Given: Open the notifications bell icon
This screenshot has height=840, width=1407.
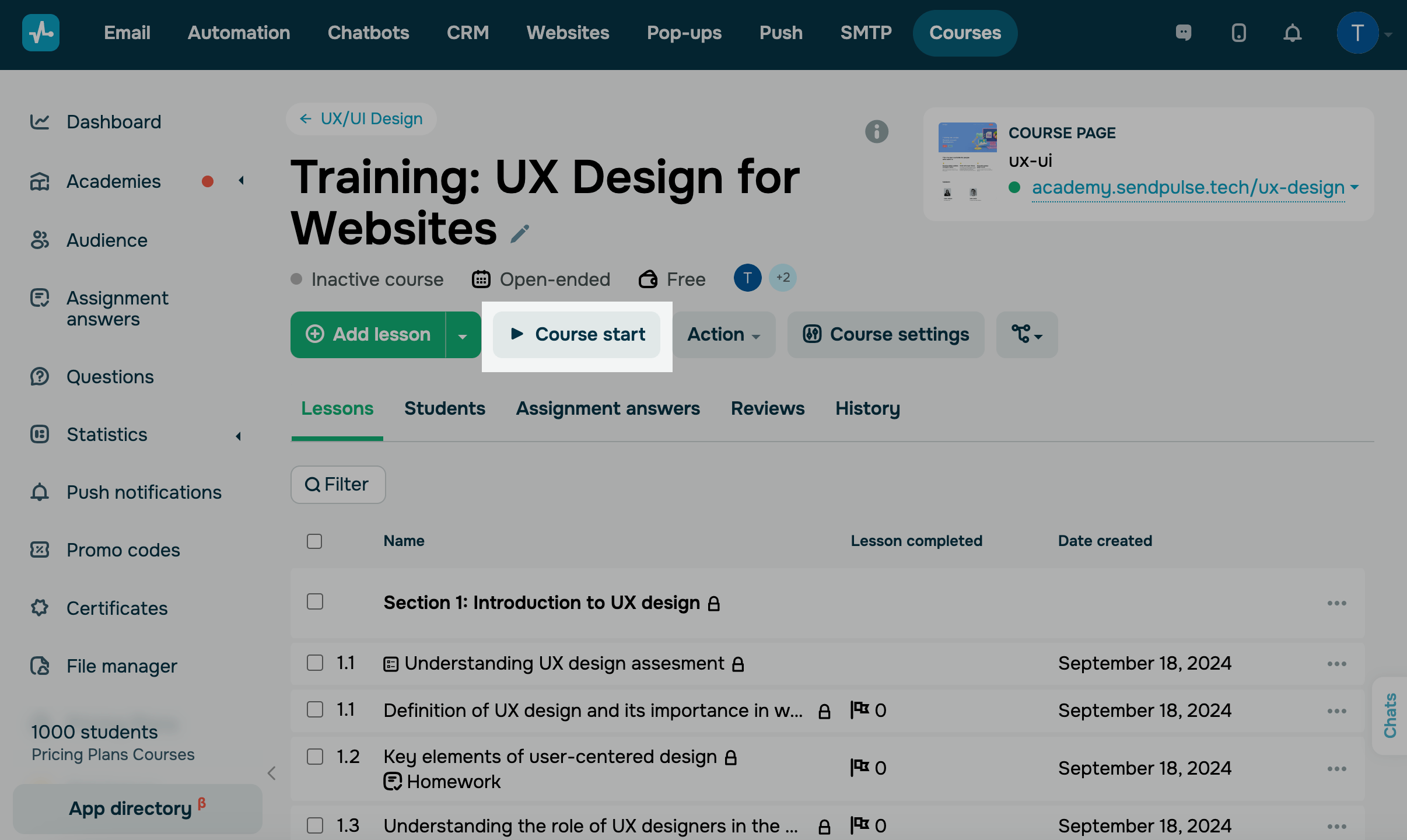Looking at the screenshot, I should pyautogui.click(x=1292, y=33).
